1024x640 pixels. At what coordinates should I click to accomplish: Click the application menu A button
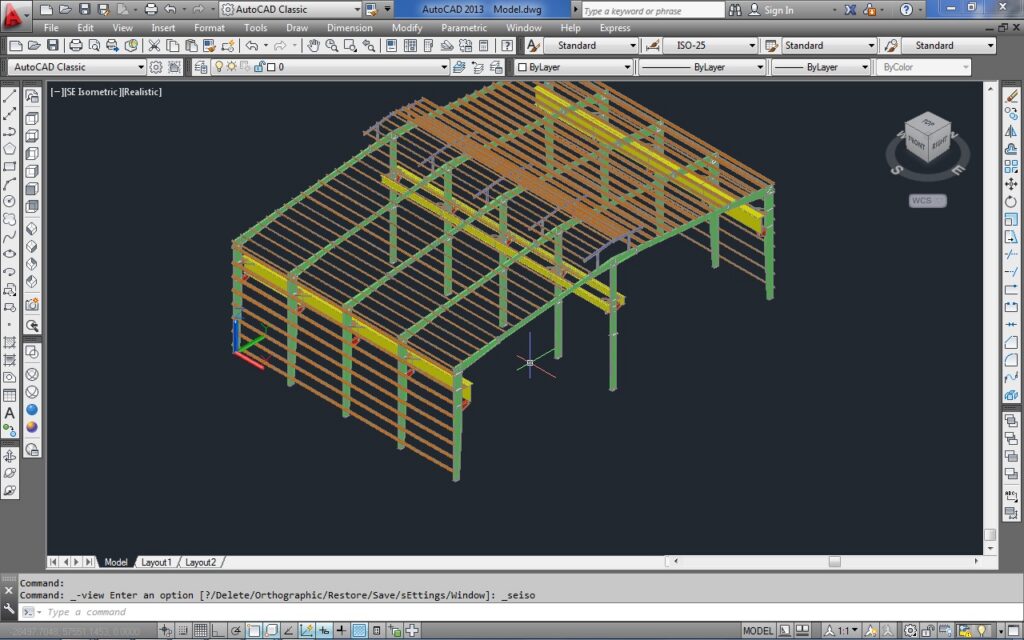click(14, 14)
